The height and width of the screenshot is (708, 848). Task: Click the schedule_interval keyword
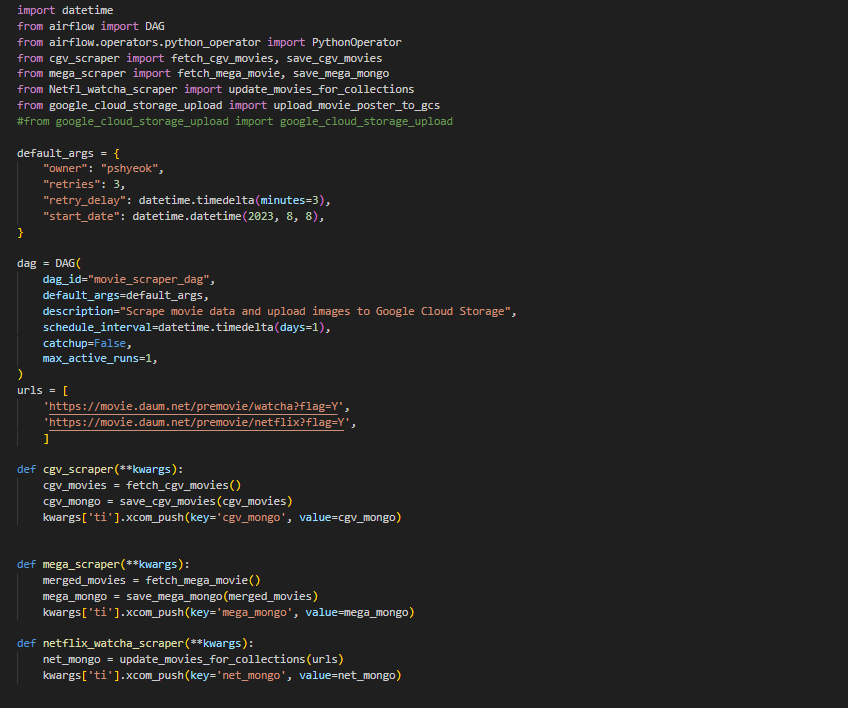[x=97, y=327]
